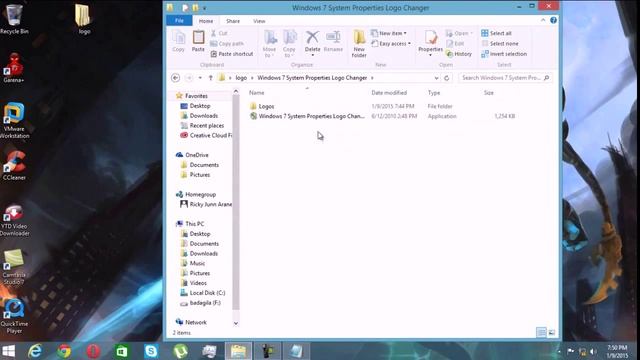This screenshot has height=360, width=640.
Task: Click the Edit command in the Open group
Action: point(455,44)
